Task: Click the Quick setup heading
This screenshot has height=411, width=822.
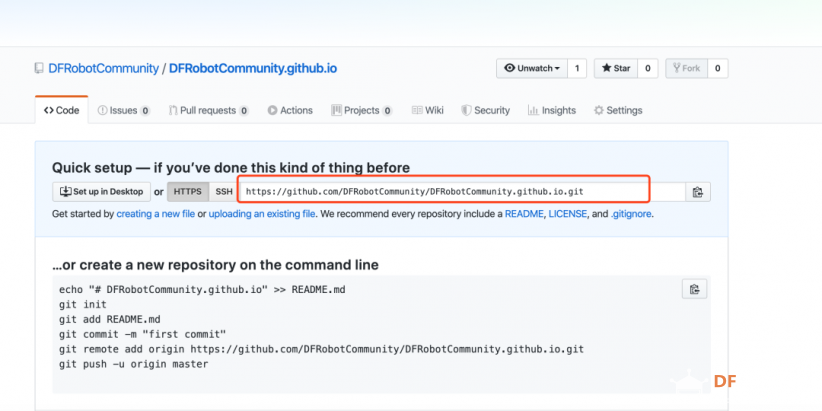Action: (x=231, y=168)
